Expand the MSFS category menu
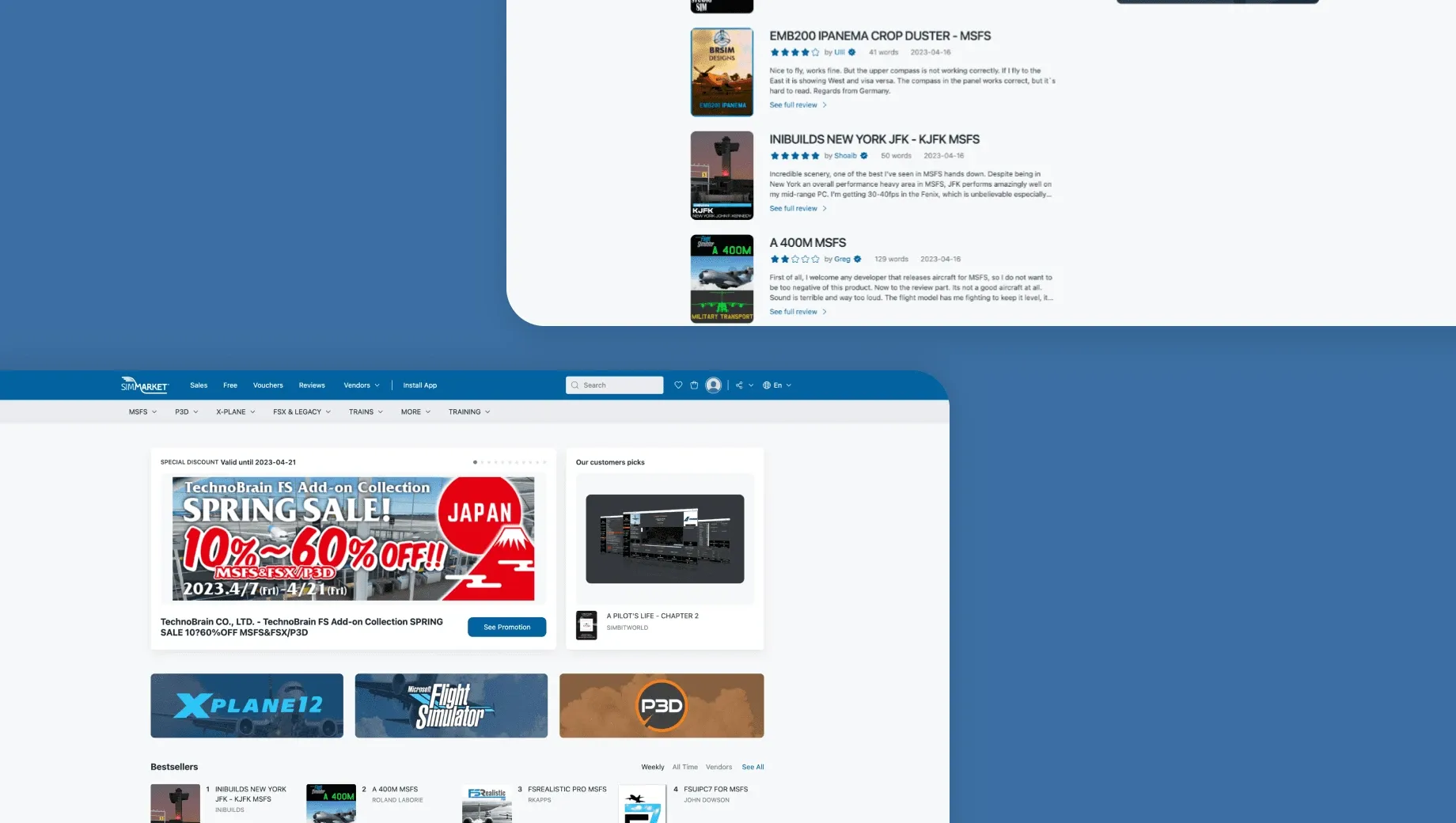The width and height of the screenshot is (1456, 823). (x=143, y=412)
